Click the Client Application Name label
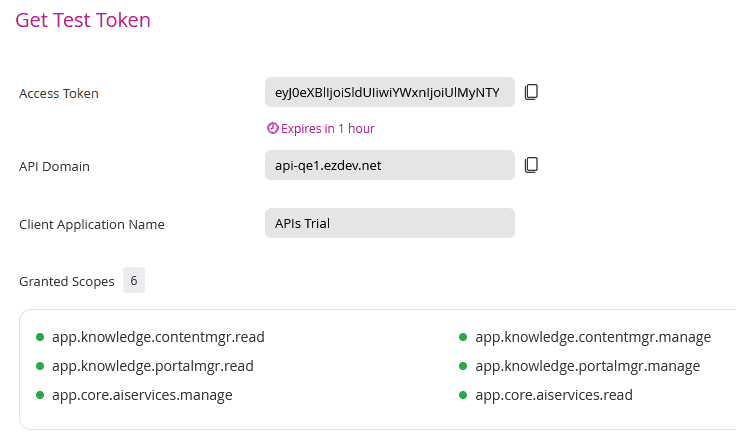The image size is (736, 444). 92,224
